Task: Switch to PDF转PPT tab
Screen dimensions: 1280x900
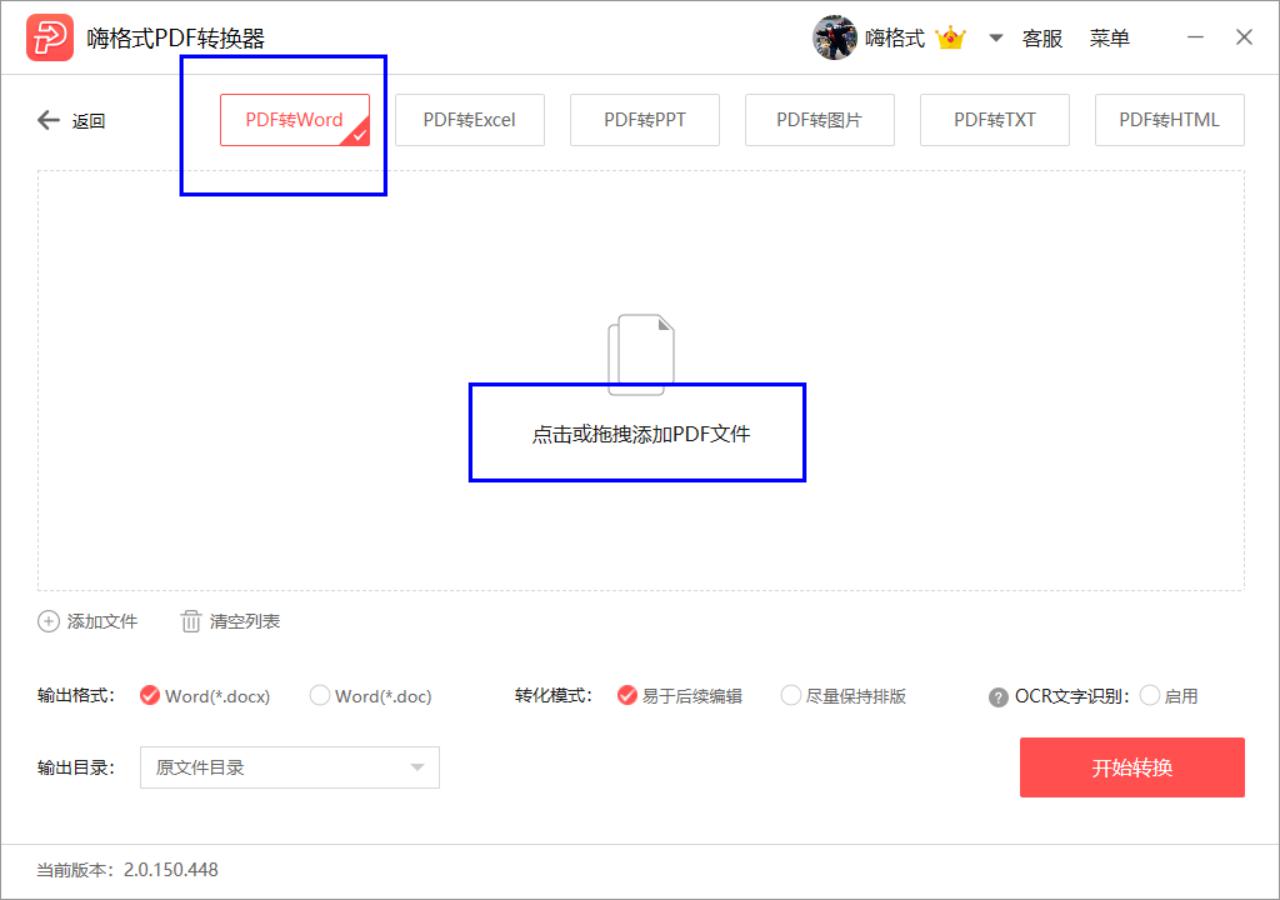Action: [x=645, y=120]
